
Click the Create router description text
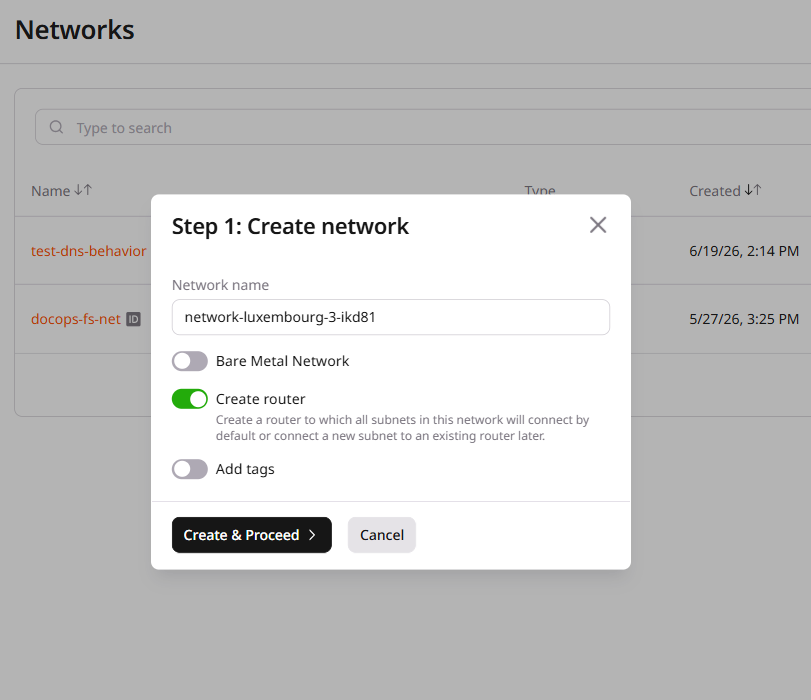tap(402, 428)
